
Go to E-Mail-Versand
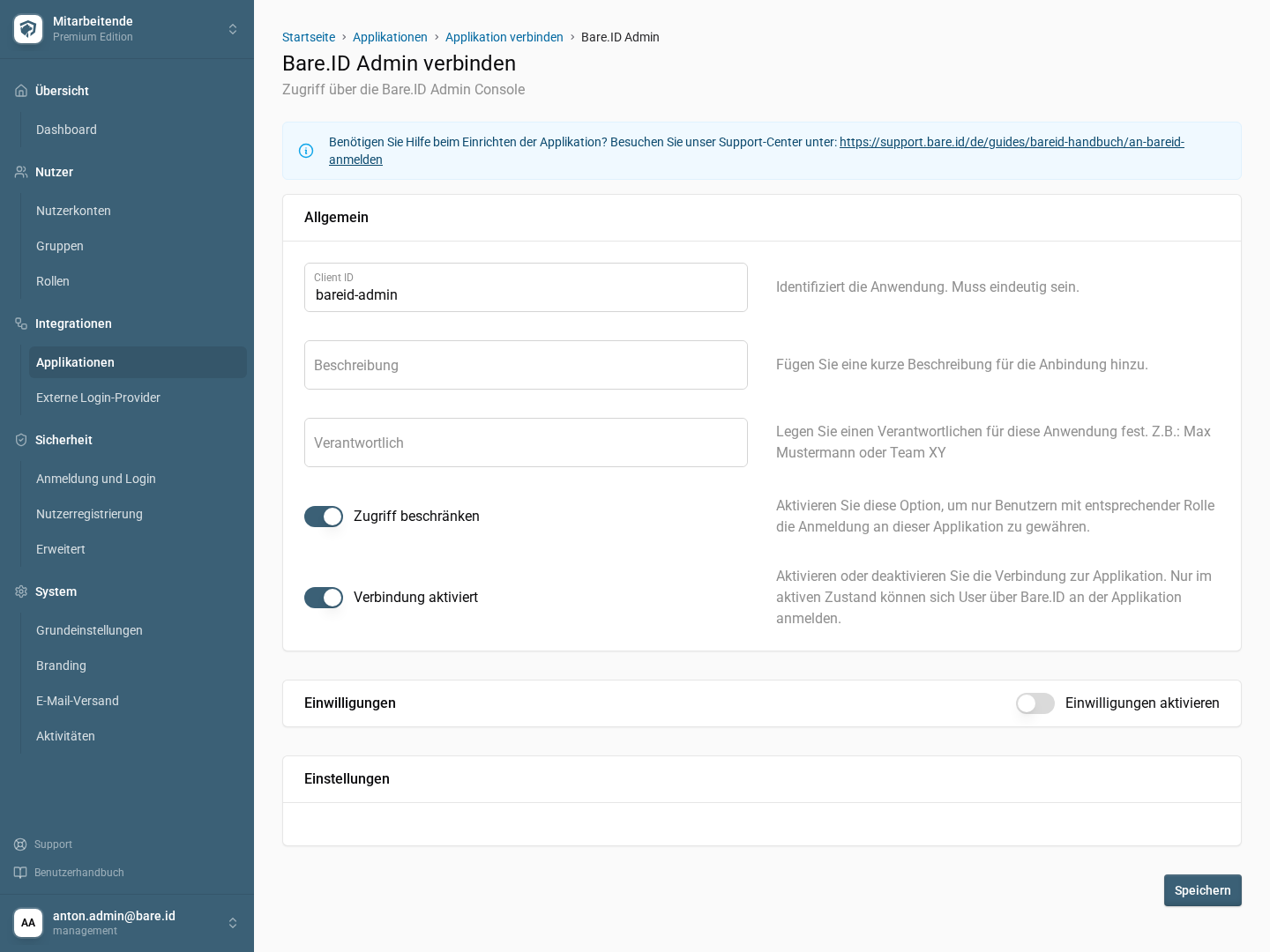coord(138,701)
